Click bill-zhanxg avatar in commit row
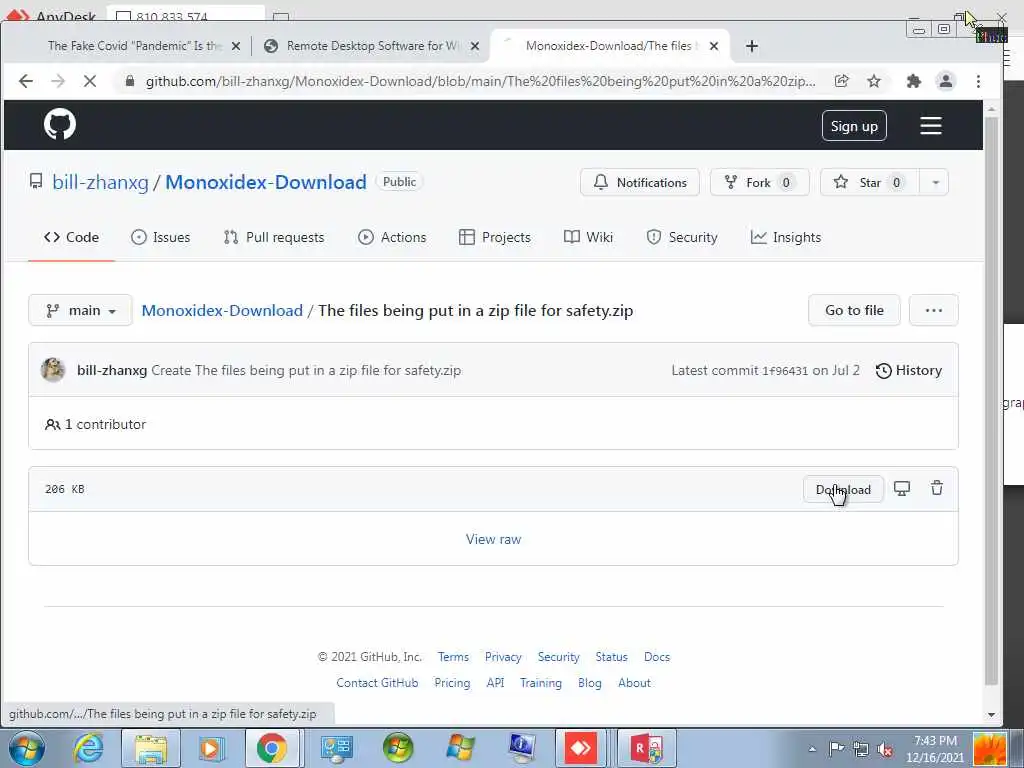The width and height of the screenshot is (1024, 768). coord(53,370)
